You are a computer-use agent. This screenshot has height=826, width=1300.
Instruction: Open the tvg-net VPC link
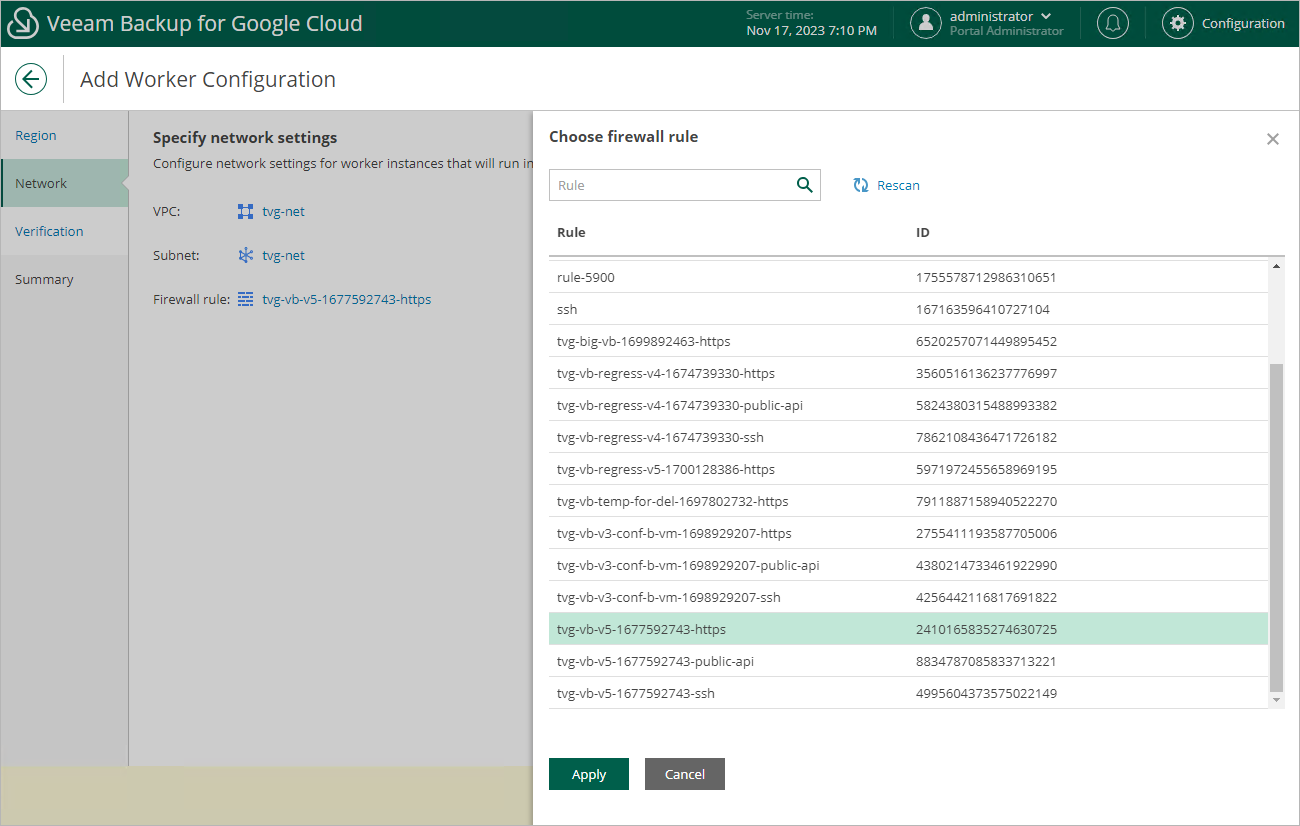pyautogui.click(x=283, y=211)
